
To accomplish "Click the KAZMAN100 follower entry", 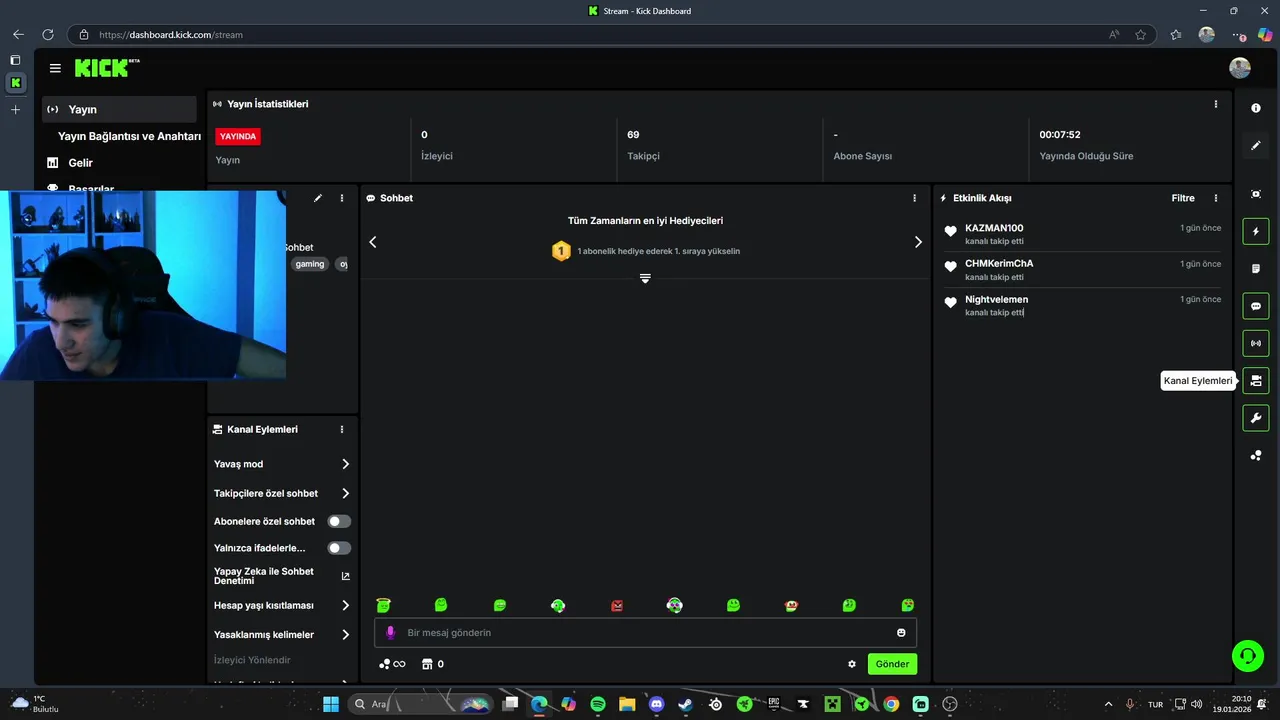I will [x=1081, y=234].
